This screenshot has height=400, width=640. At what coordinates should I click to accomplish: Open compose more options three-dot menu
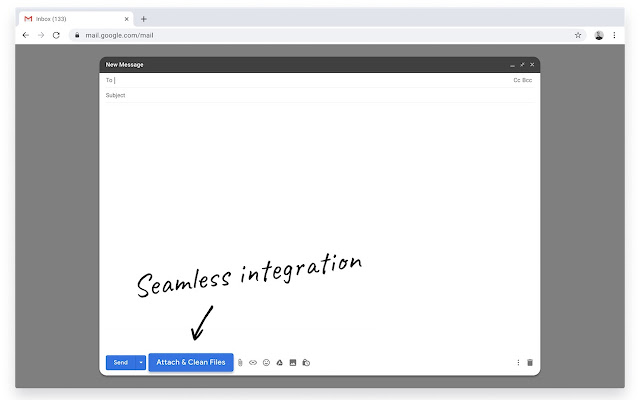coord(518,362)
